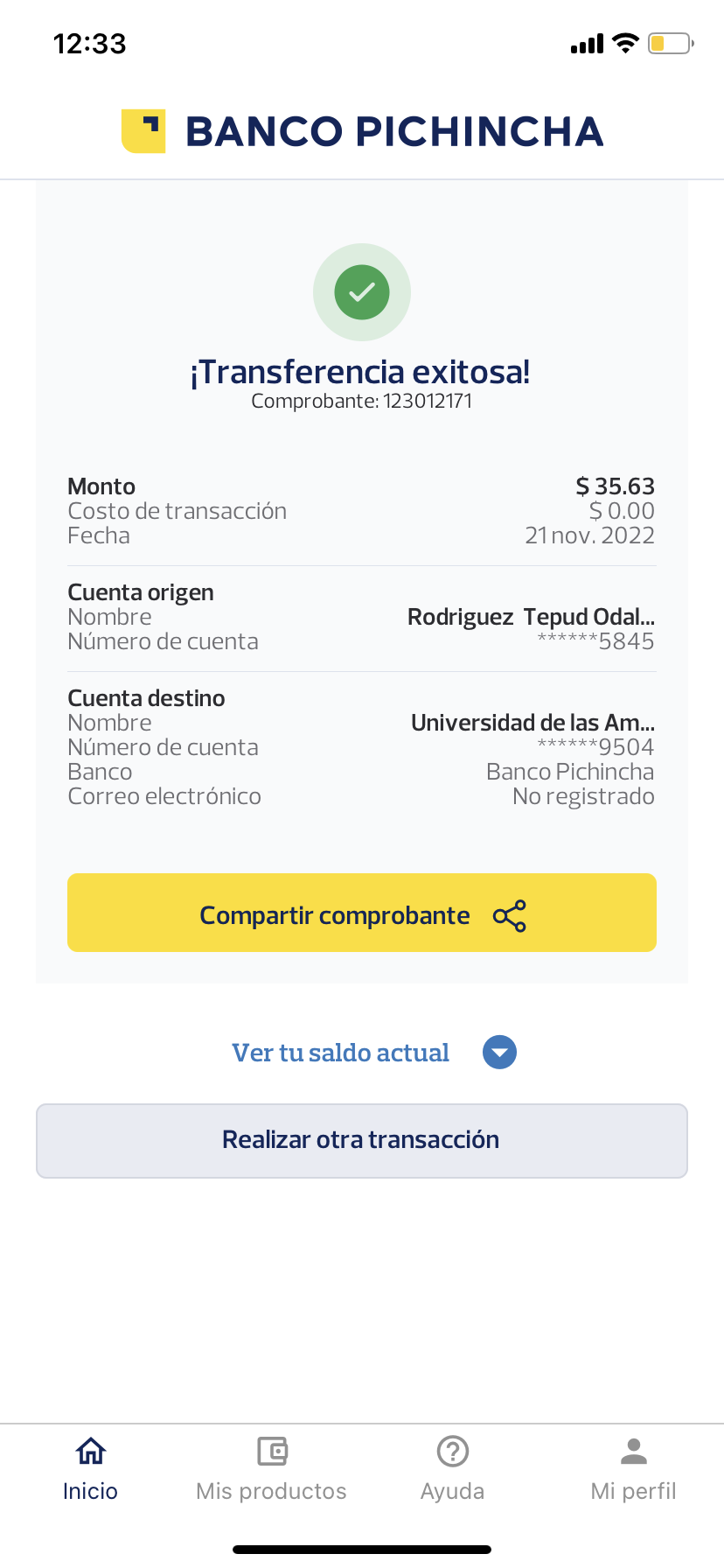
Task: Tap the Wi-Fi icon in status bar
Action: (x=625, y=43)
